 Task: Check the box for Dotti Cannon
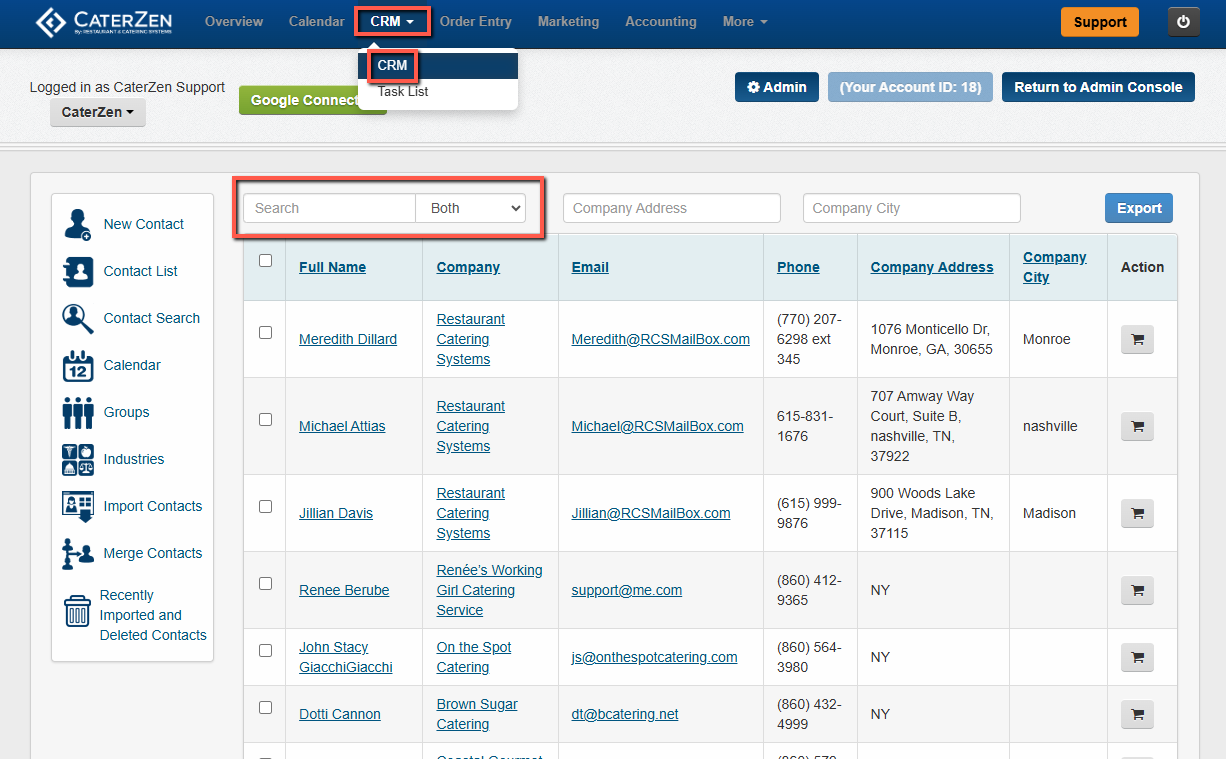(265, 707)
